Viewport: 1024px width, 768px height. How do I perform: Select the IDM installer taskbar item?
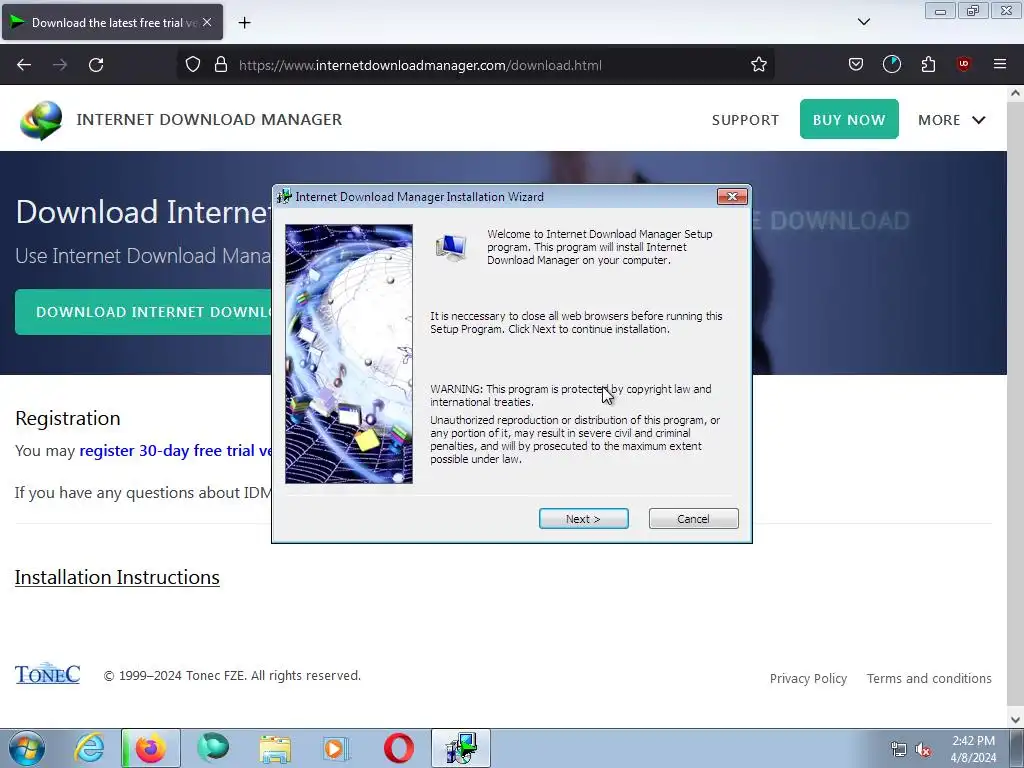(461, 748)
